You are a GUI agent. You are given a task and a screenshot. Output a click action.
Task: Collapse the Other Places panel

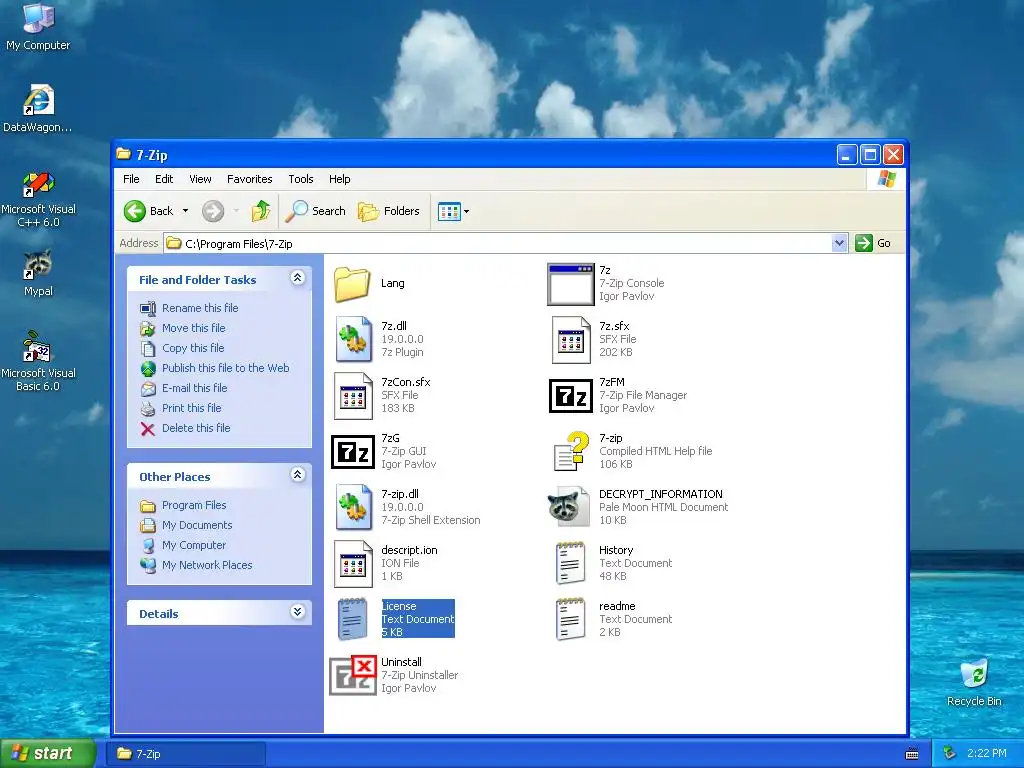coord(298,475)
